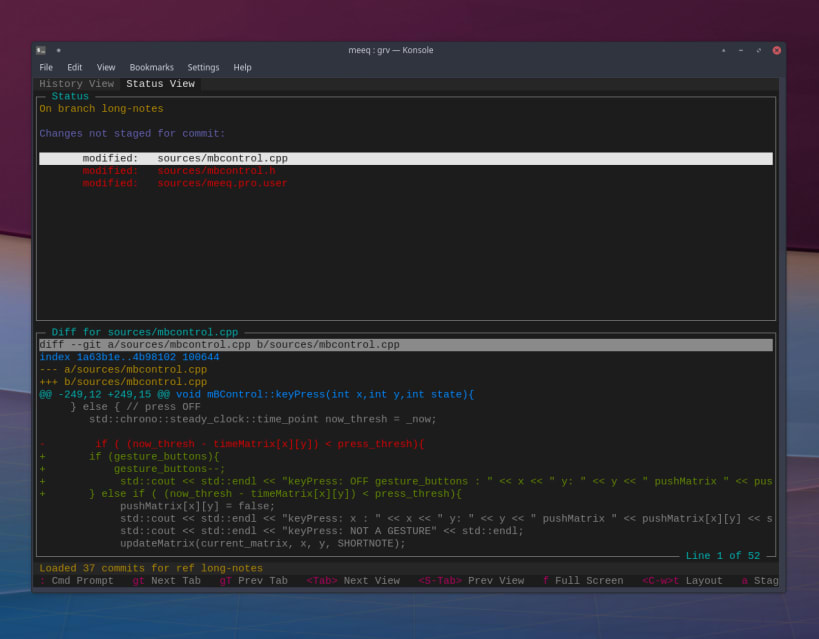This screenshot has height=639, width=819.
Task: Click 'pushMatrix[x][y] = false;' line
Action: tap(197, 506)
